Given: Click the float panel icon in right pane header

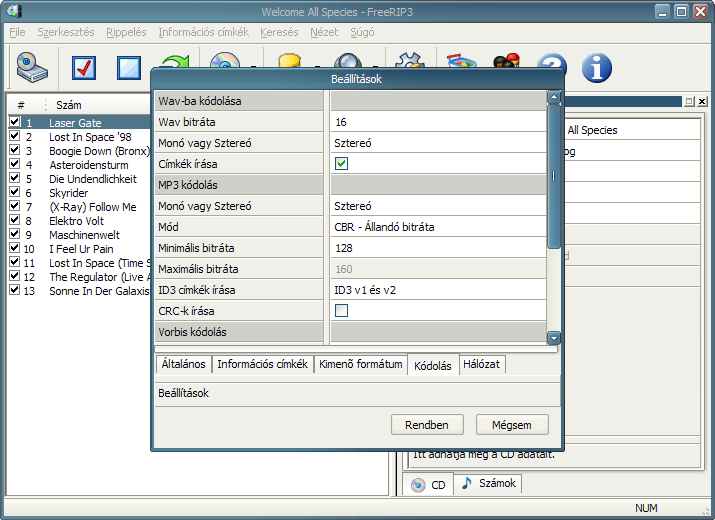Looking at the screenshot, I should tap(689, 102).
